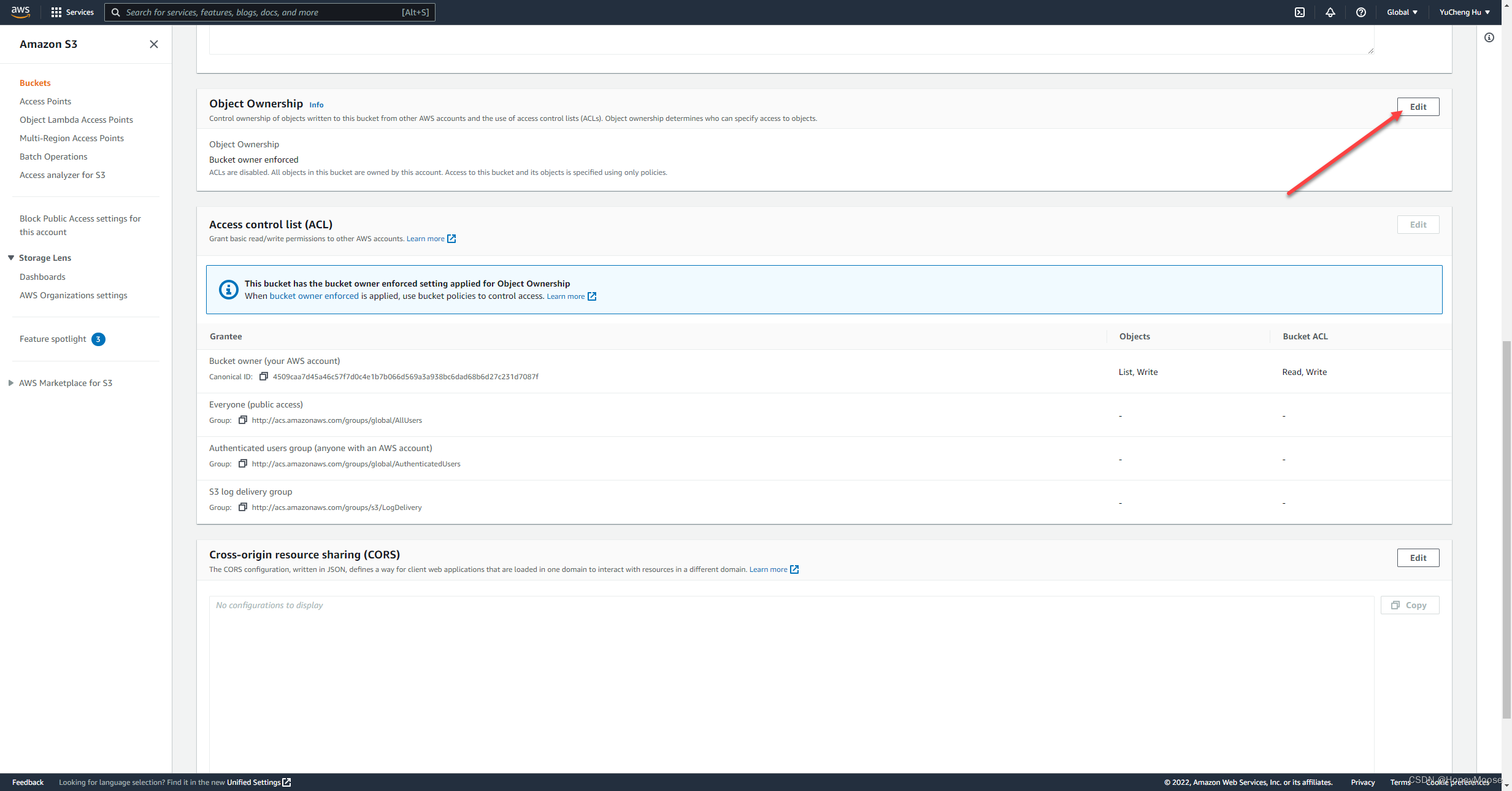The image size is (1512, 791).
Task: Click the AWS logo home icon
Action: pyautogui.click(x=20, y=12)
